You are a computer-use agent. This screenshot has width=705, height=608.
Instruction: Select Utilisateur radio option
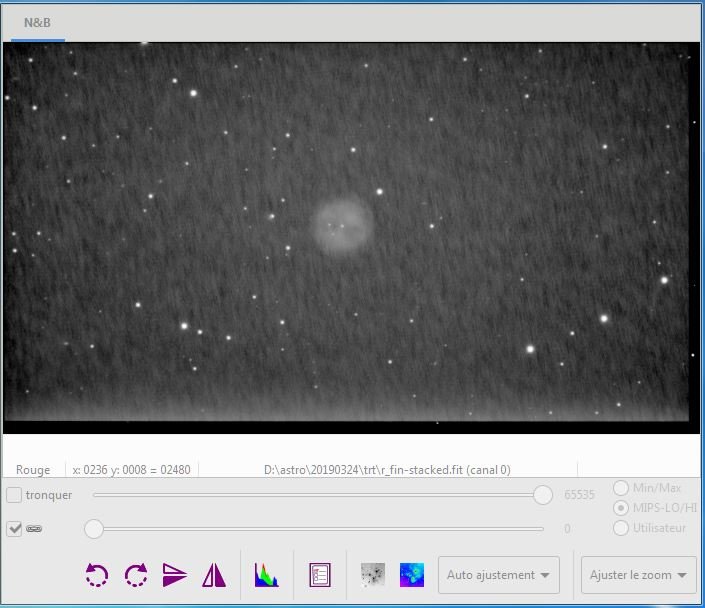point(620,528)
